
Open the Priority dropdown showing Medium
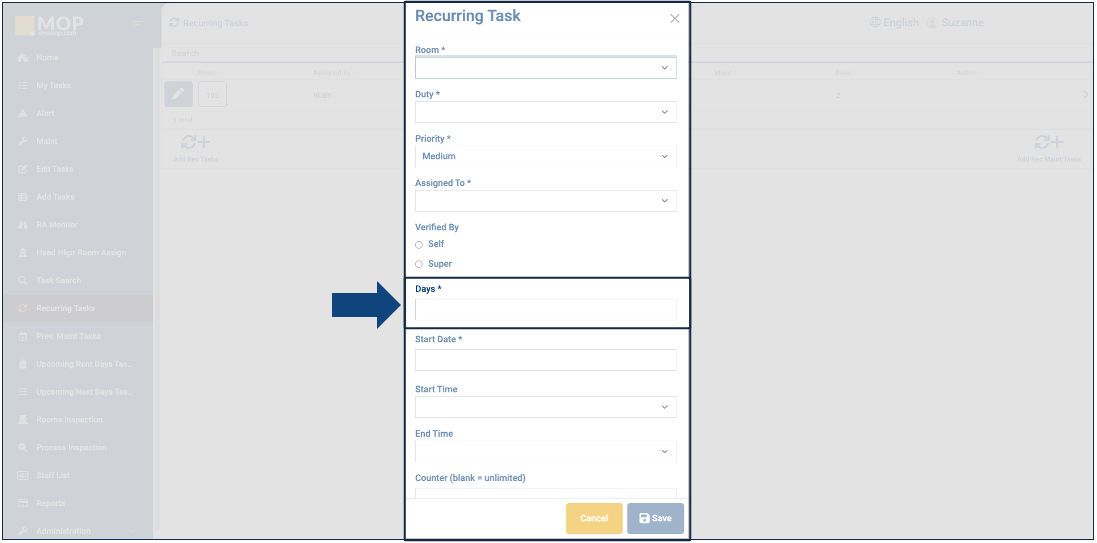(x=545, y=156)
